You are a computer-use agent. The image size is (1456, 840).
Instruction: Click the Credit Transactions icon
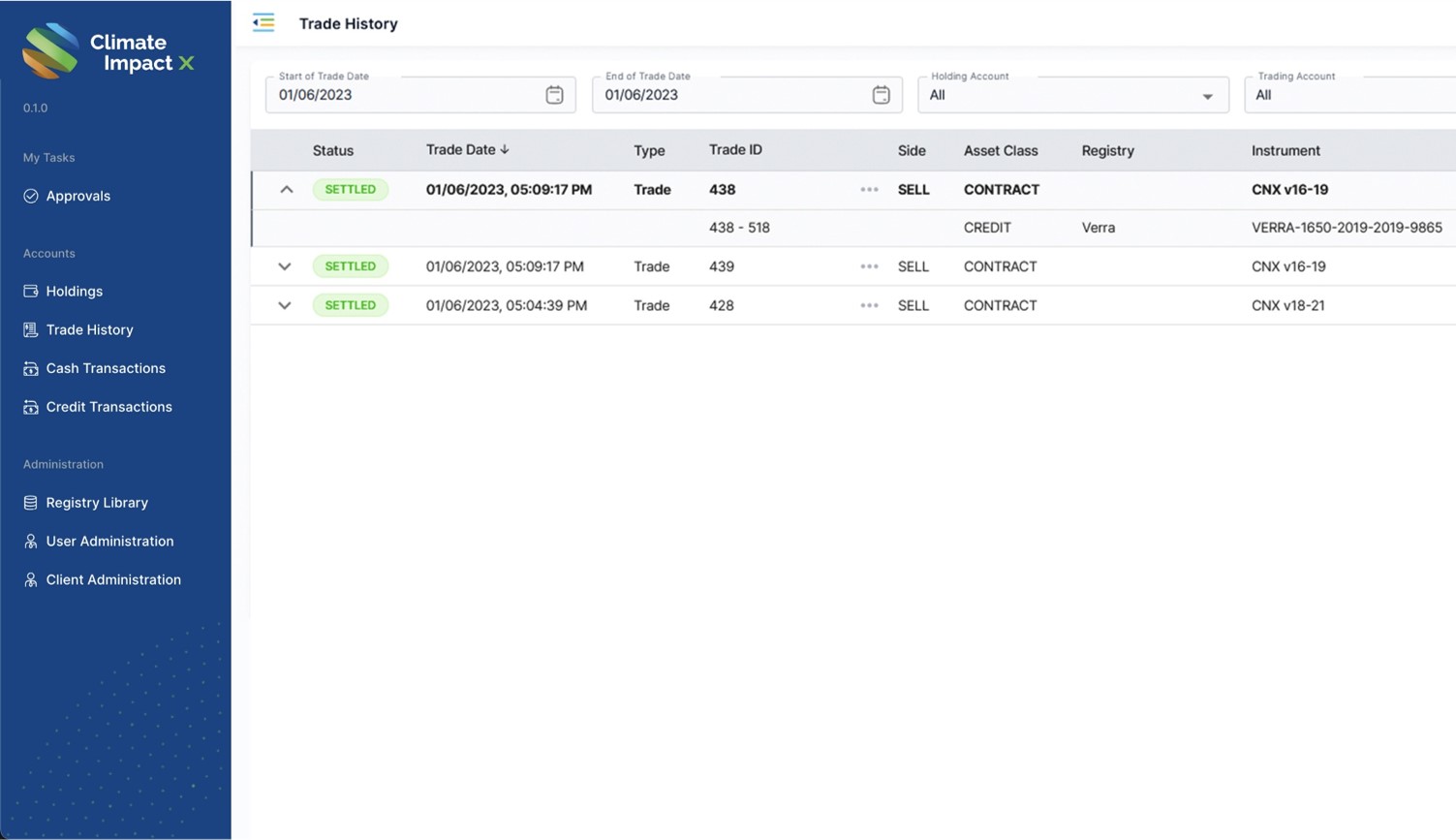31,407
